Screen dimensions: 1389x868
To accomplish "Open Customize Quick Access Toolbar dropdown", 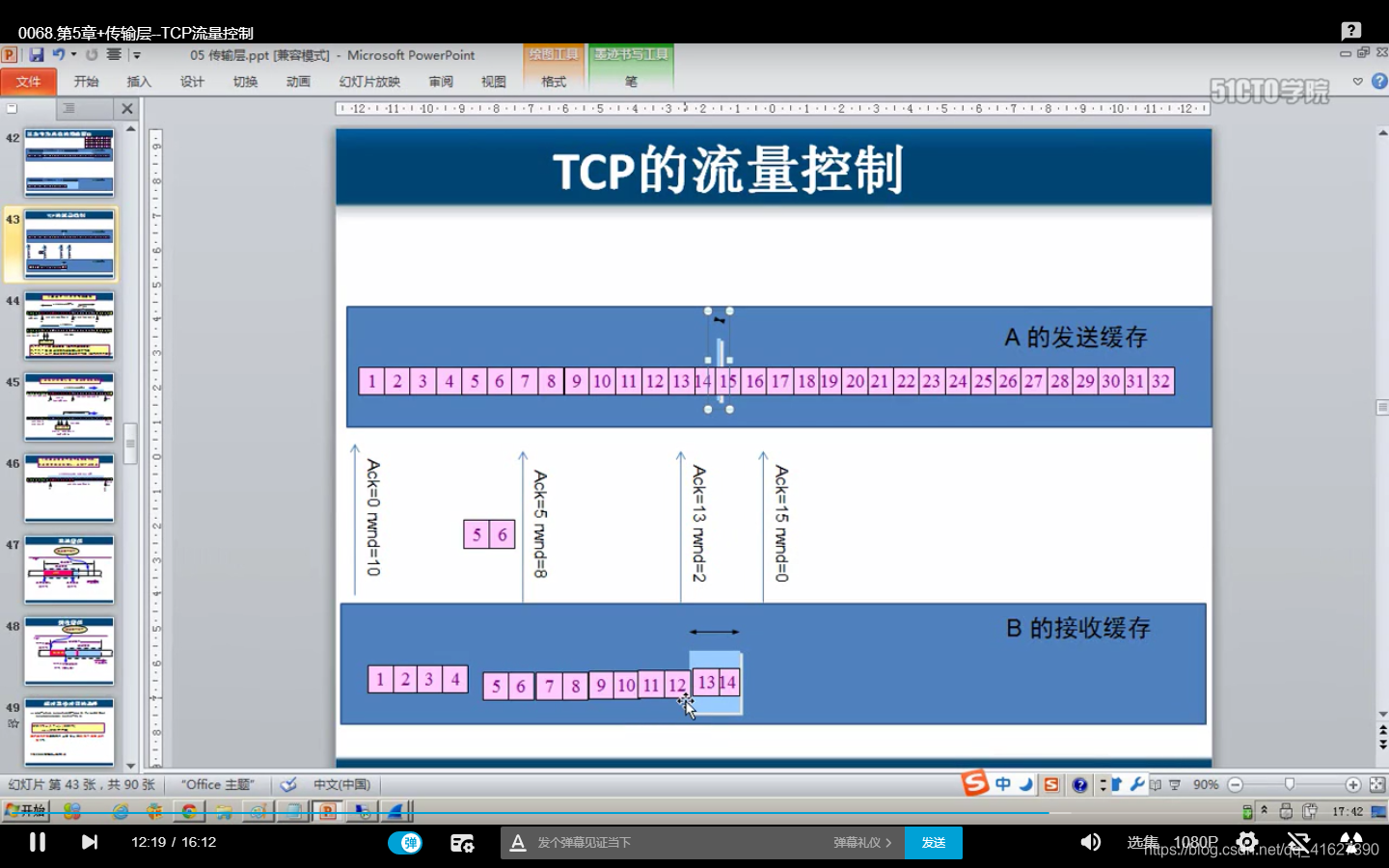I will pyautogui.click(x=136, y=55).
